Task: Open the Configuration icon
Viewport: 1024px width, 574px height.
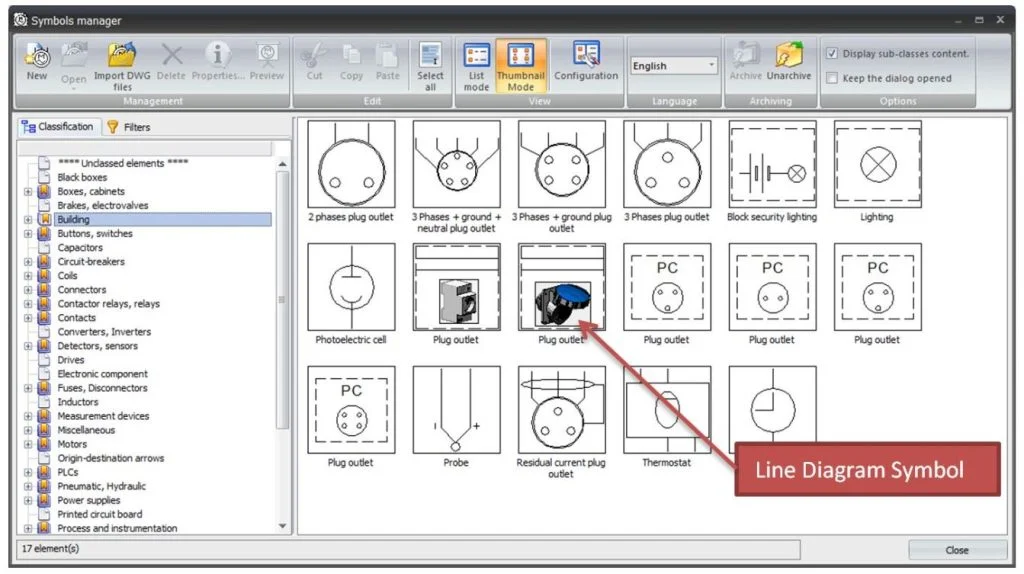Action: [x=586, y=56]
